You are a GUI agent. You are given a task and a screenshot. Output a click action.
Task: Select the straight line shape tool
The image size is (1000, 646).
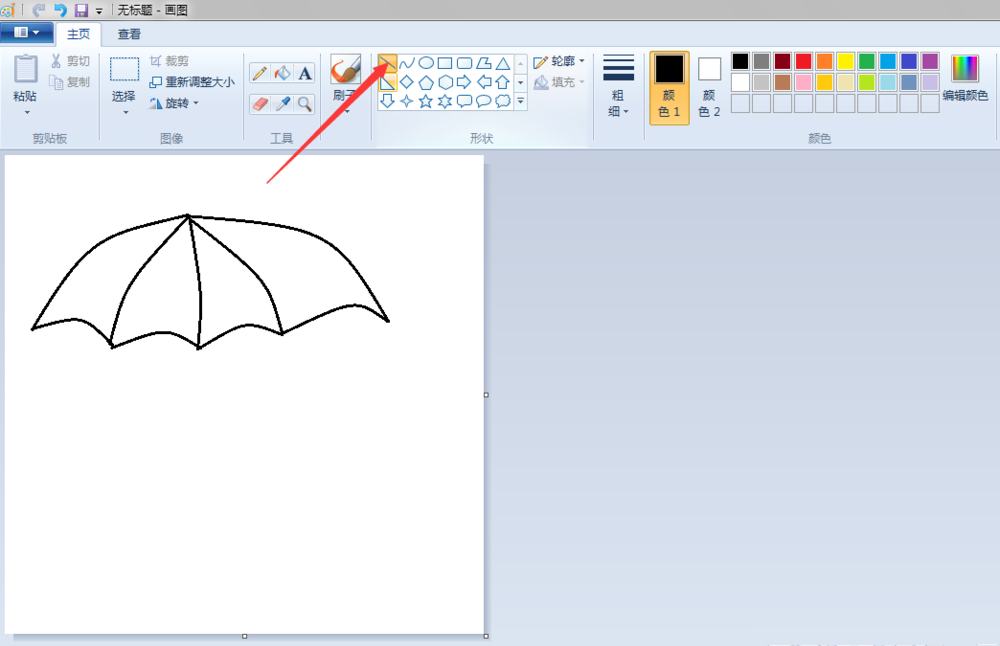[x=388, y=63]
